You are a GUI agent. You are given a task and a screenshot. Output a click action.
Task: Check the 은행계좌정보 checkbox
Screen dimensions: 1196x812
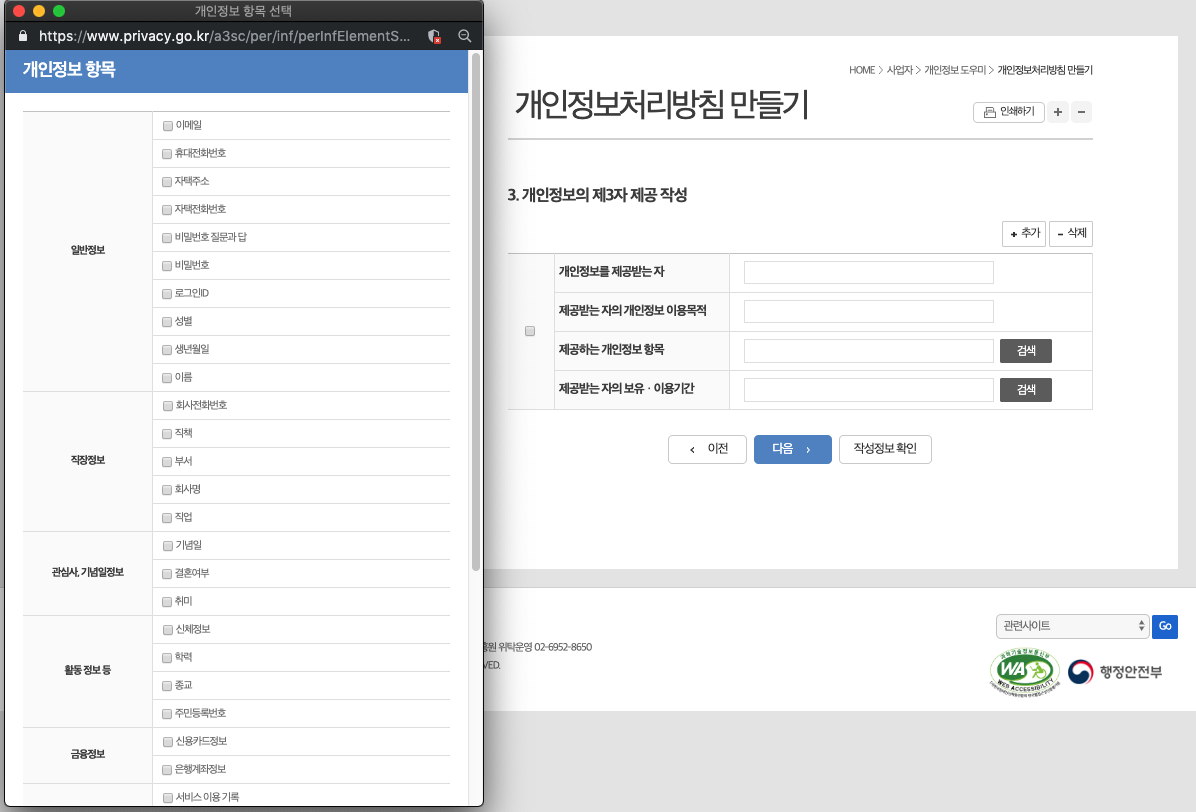pyautogui.click(x=167, y=770)
